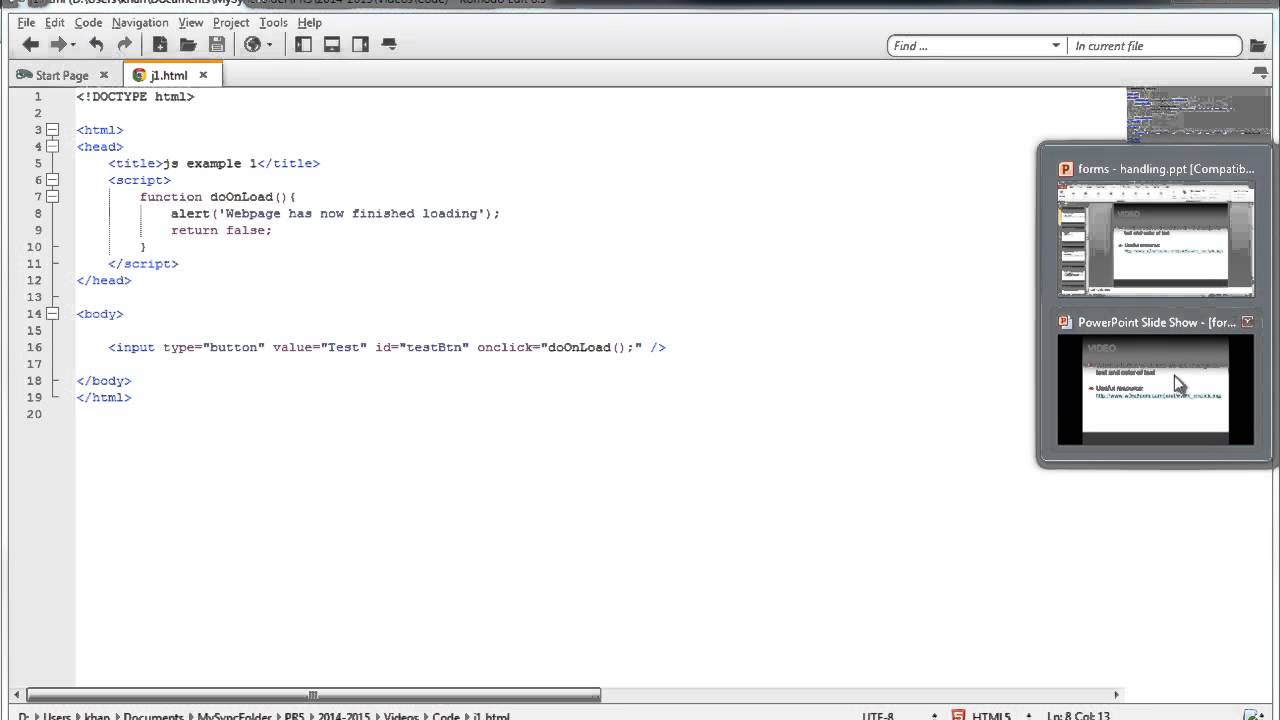Image resolution: width=1280 pixels, height=720 pixels.
Task: Open the Code menu
Action: (x=88, y=22)
